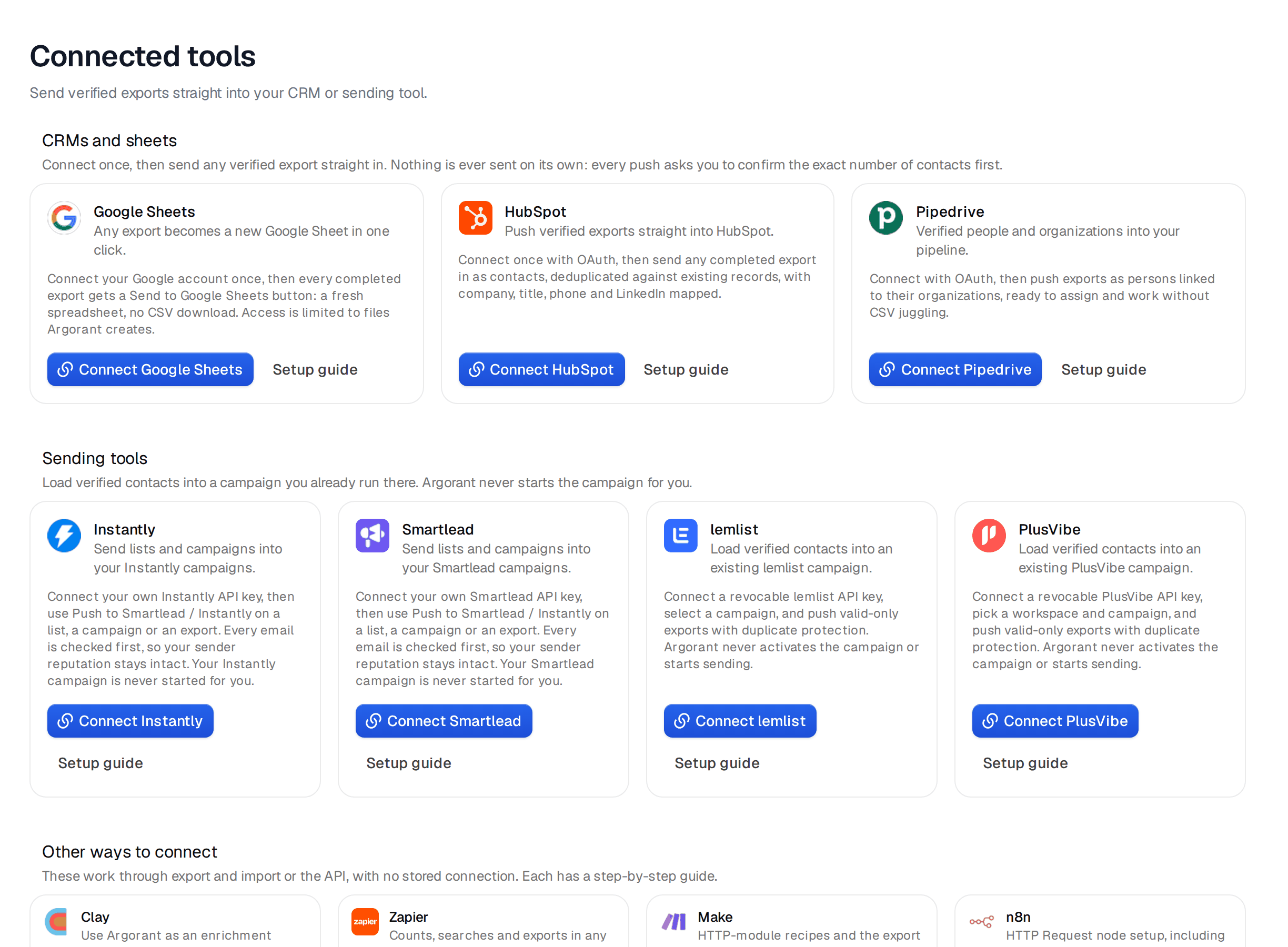Image resolution: width=1288 pixels, height=947 pixels.
Task: Click the Instantly lightning logo icon
Action: (x=64, y=536)
